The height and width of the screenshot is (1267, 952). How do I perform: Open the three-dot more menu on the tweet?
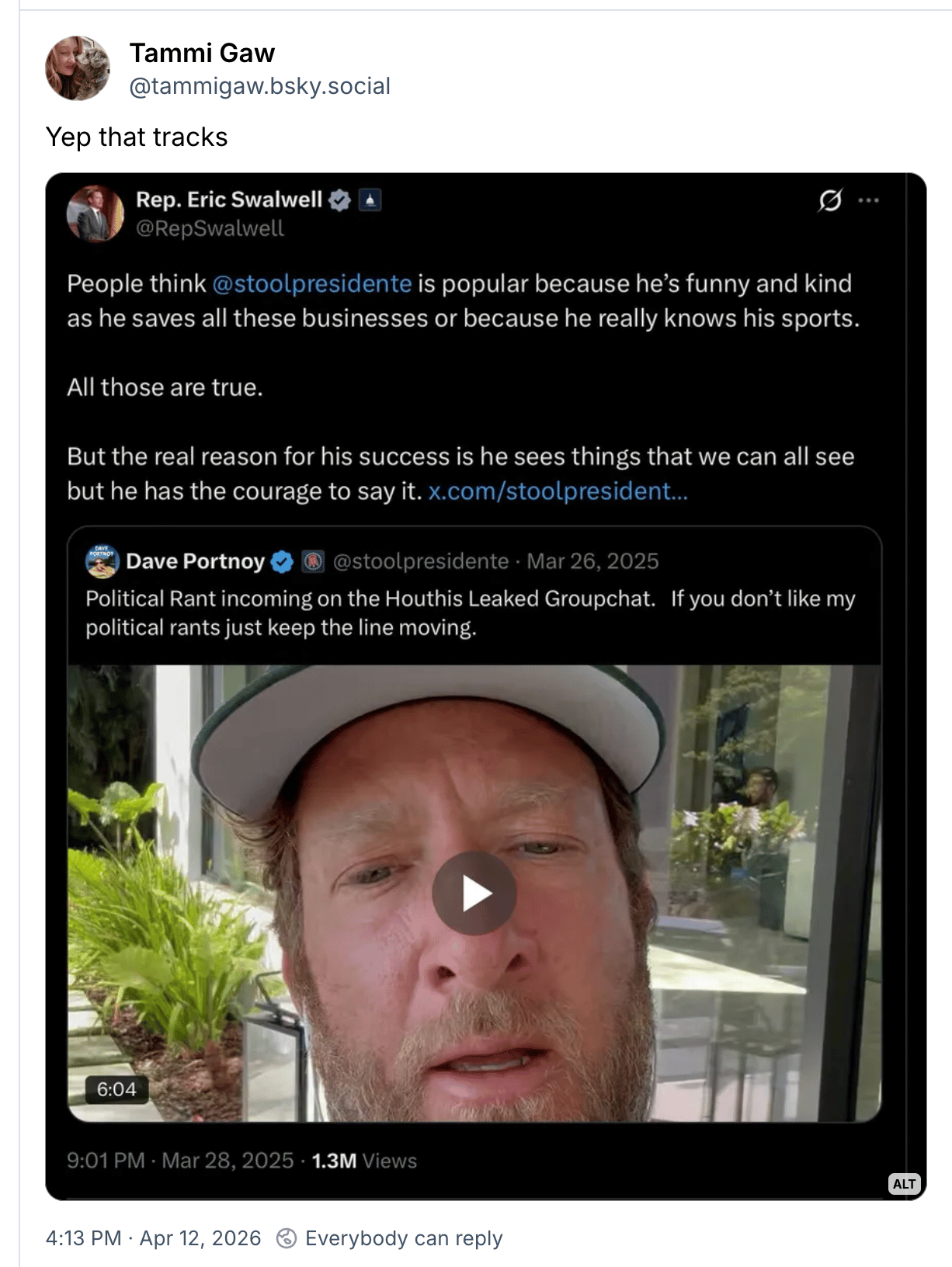[x=868, y=200]
